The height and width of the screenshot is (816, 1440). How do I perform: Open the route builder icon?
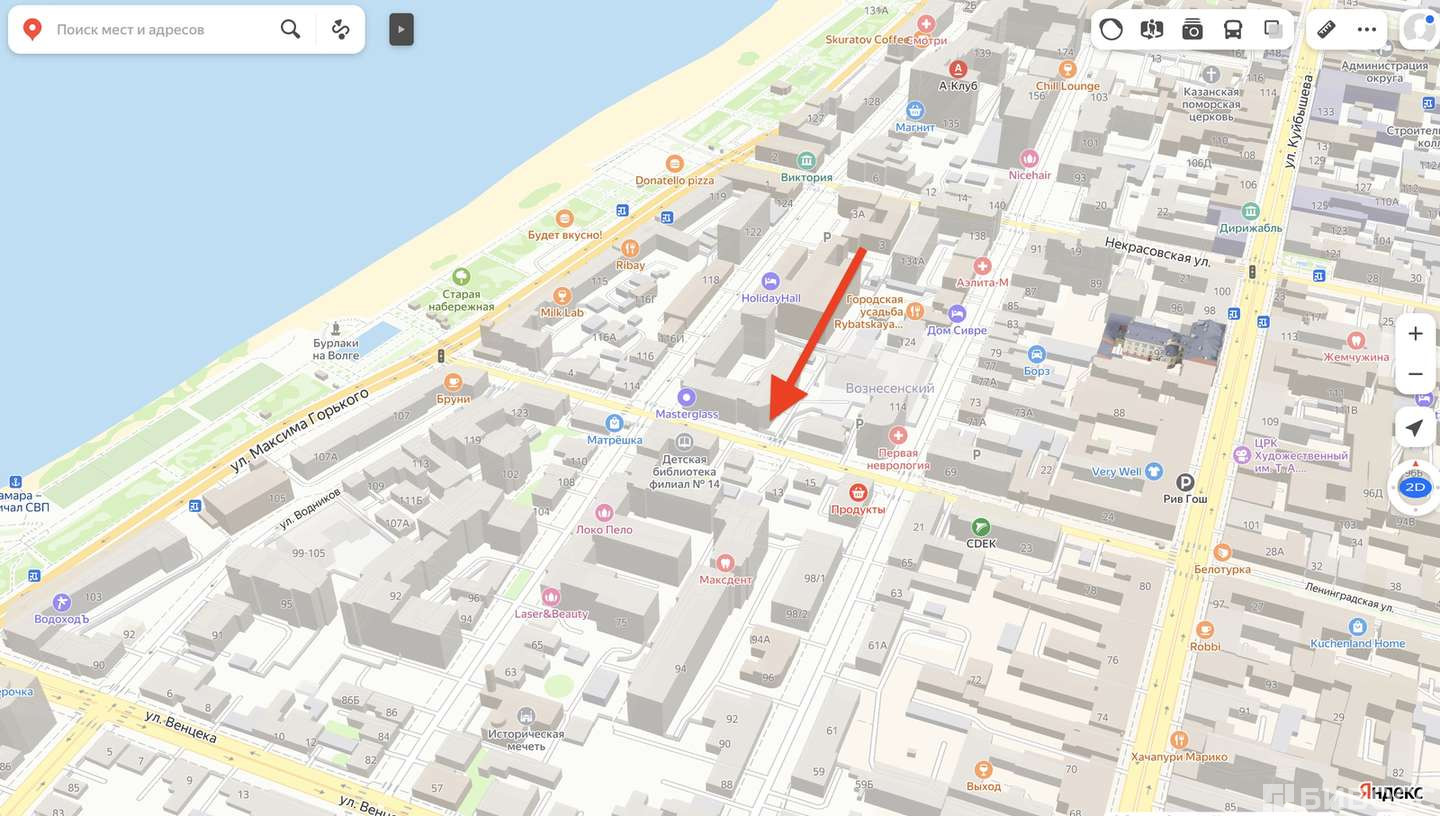(x=341, y=29)
